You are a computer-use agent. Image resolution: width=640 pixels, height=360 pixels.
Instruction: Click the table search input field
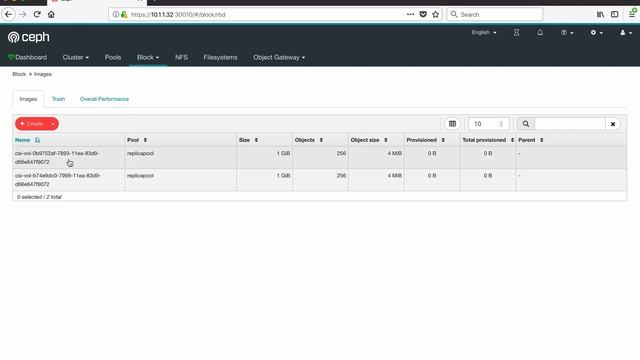pyautogui.click(x=569, y=124)
